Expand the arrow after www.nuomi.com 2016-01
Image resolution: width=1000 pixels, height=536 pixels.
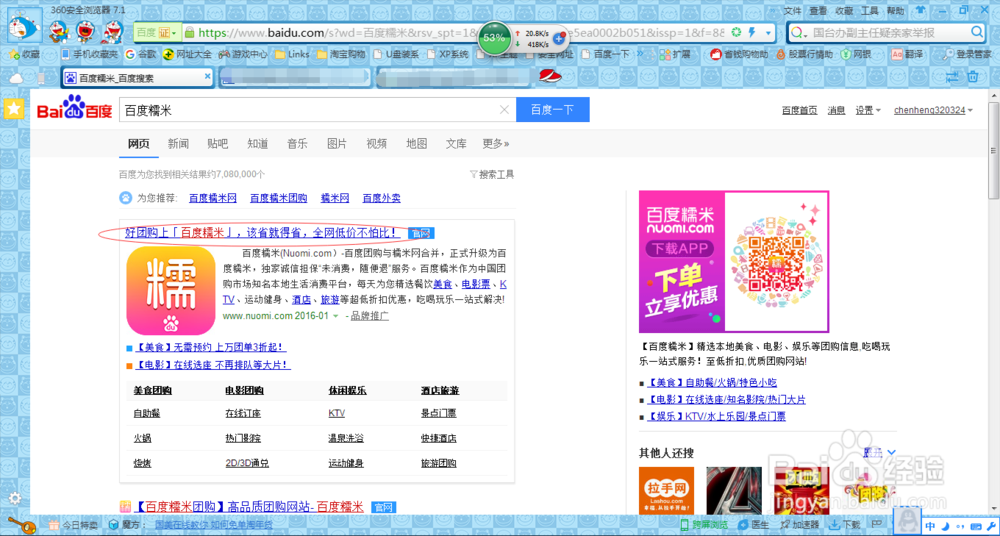click(335, 316)
